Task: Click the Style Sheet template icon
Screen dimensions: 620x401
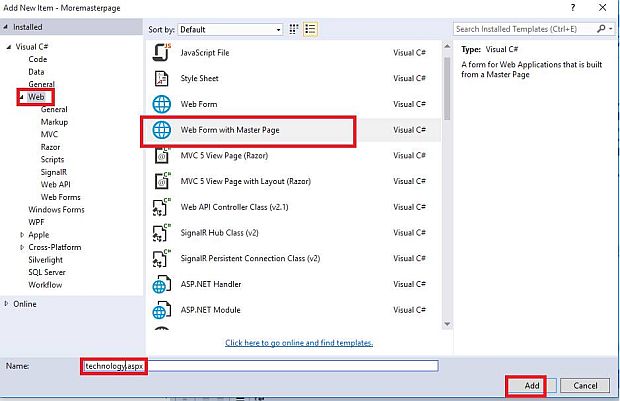Action: (x=162, y=78)
